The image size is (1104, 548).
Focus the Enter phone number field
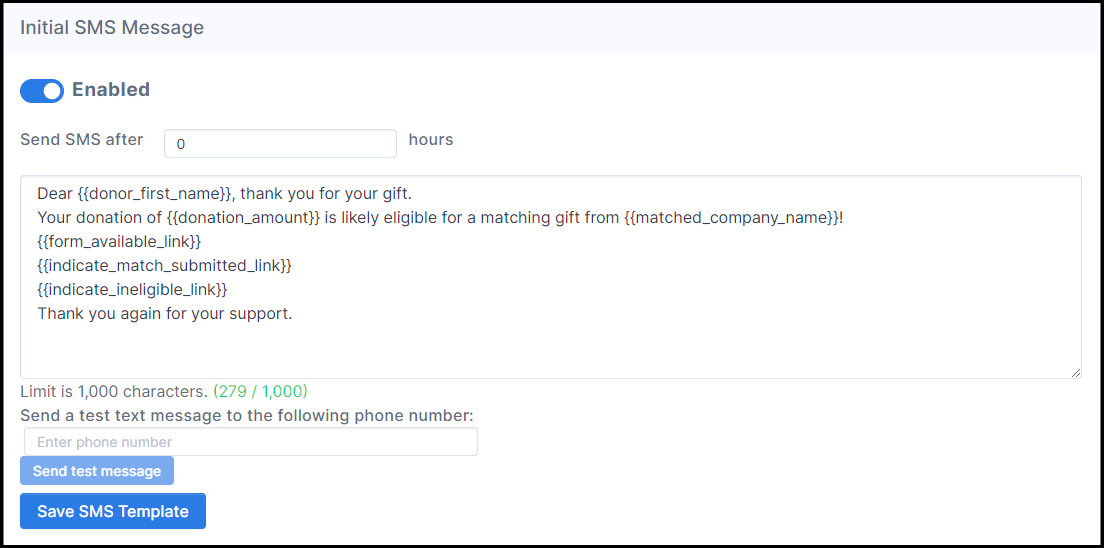click(250, 442)
